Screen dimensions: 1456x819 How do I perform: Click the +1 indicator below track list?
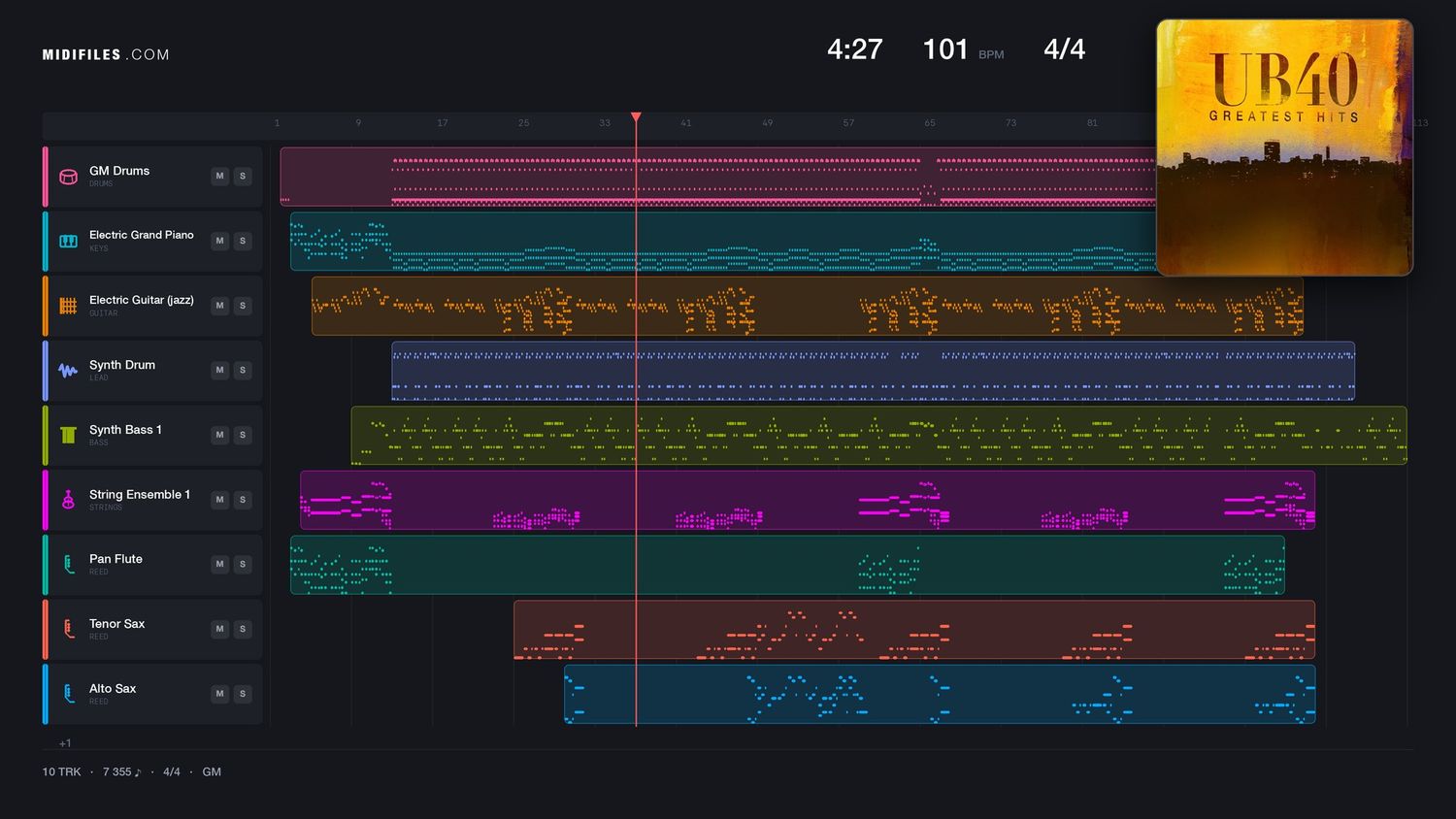click(x=65, y=743)
